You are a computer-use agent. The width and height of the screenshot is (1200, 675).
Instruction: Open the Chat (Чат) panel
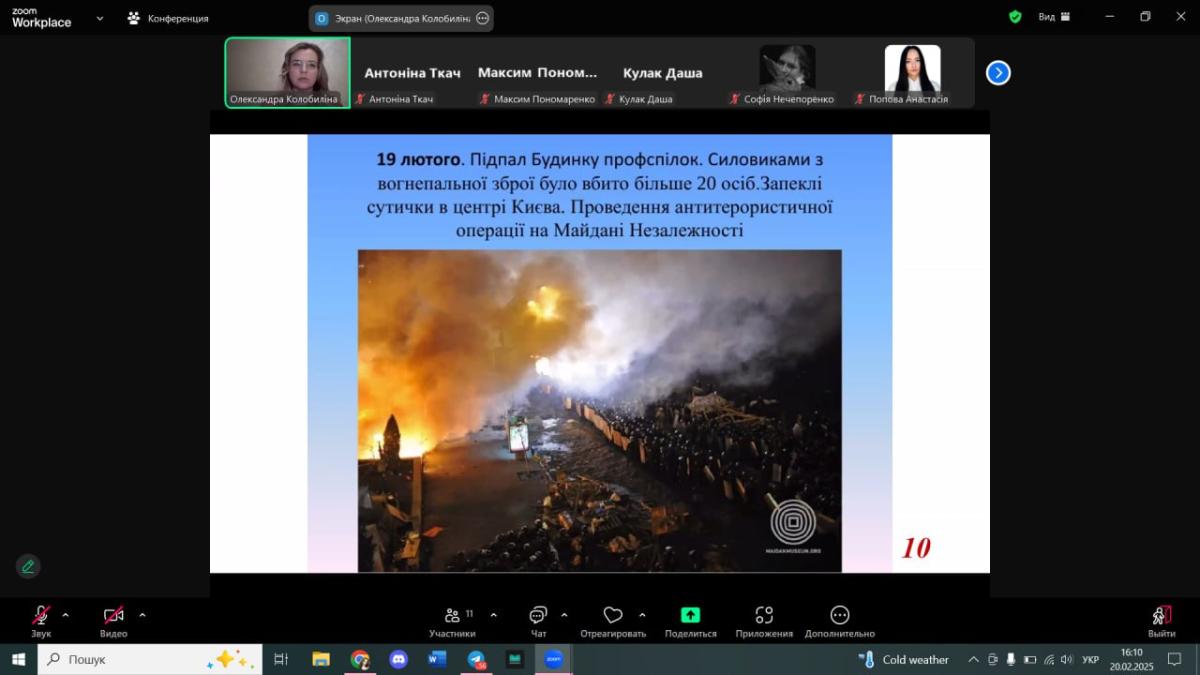pyautogui.click(x=538, y=616)
